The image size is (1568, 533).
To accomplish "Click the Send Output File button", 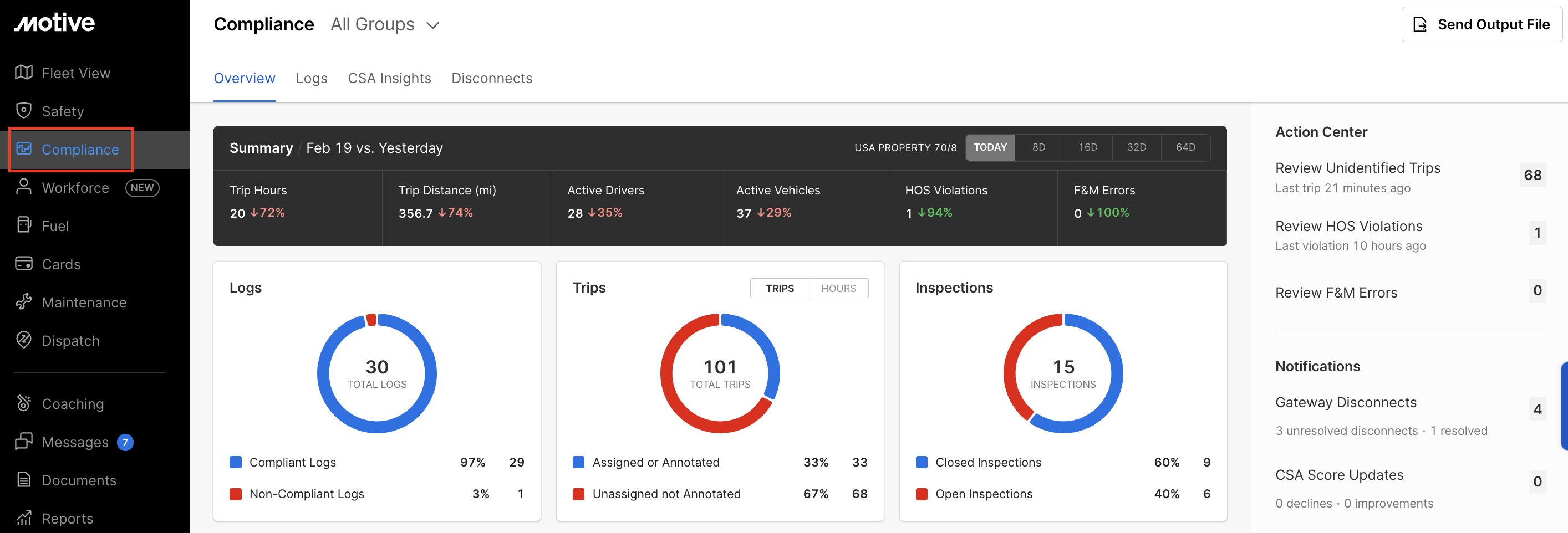I will click(1481, 24).
